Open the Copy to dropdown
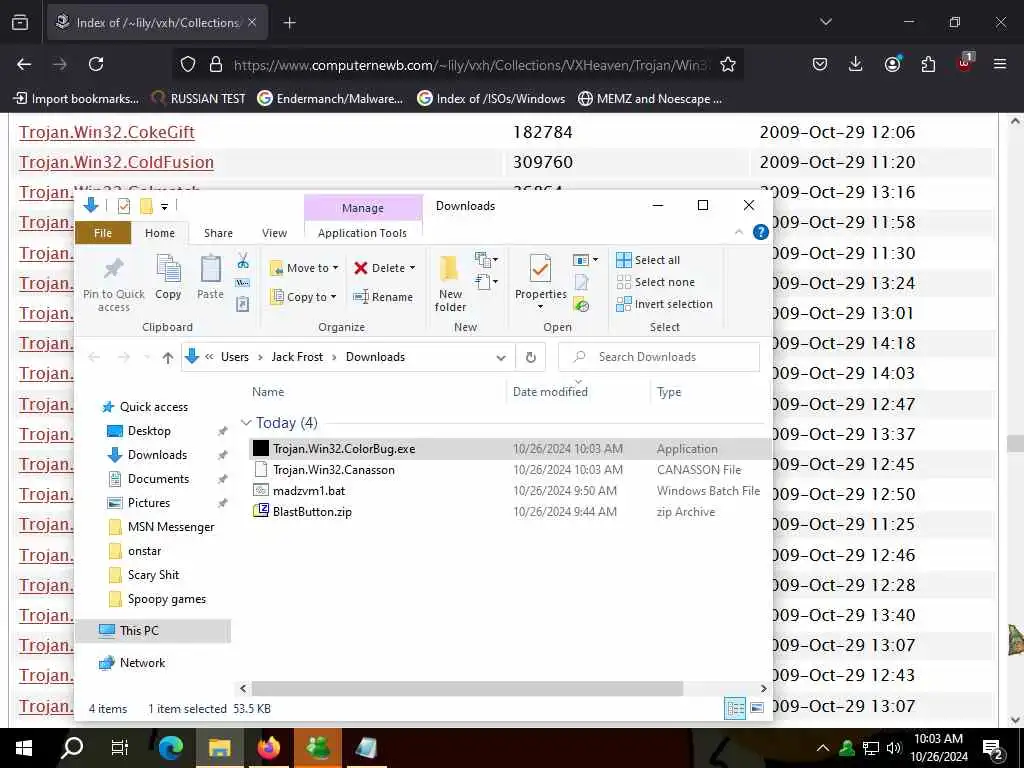The height and width of the screenshot is (768, 1024). point(303,297)
